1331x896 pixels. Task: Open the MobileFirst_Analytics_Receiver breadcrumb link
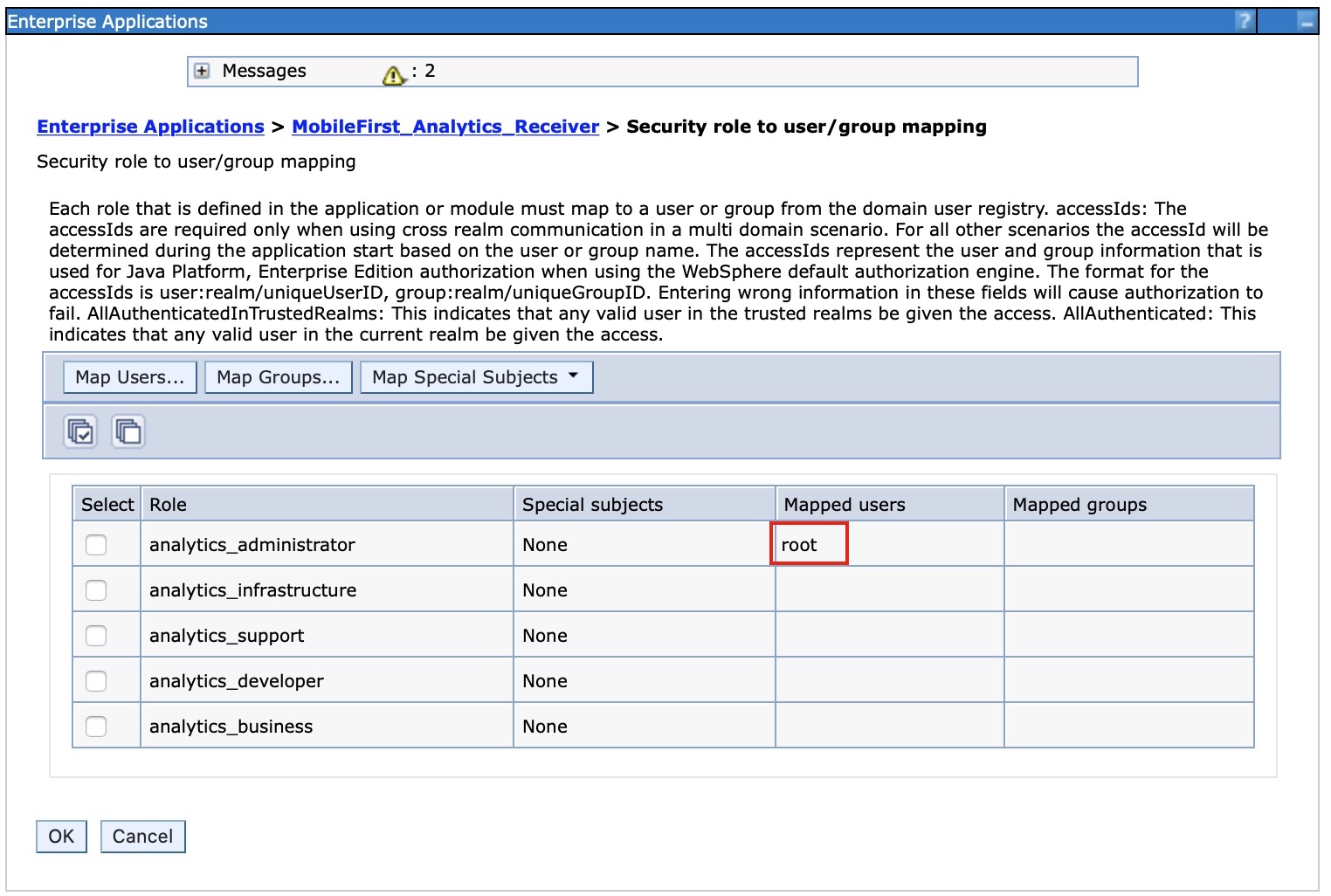pos(445,127)
